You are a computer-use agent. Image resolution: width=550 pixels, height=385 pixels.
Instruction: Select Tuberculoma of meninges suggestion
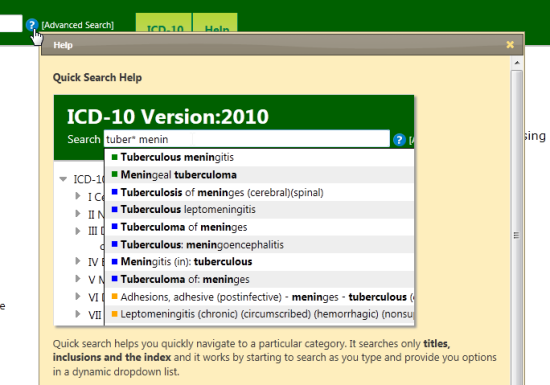pos(259,227)
